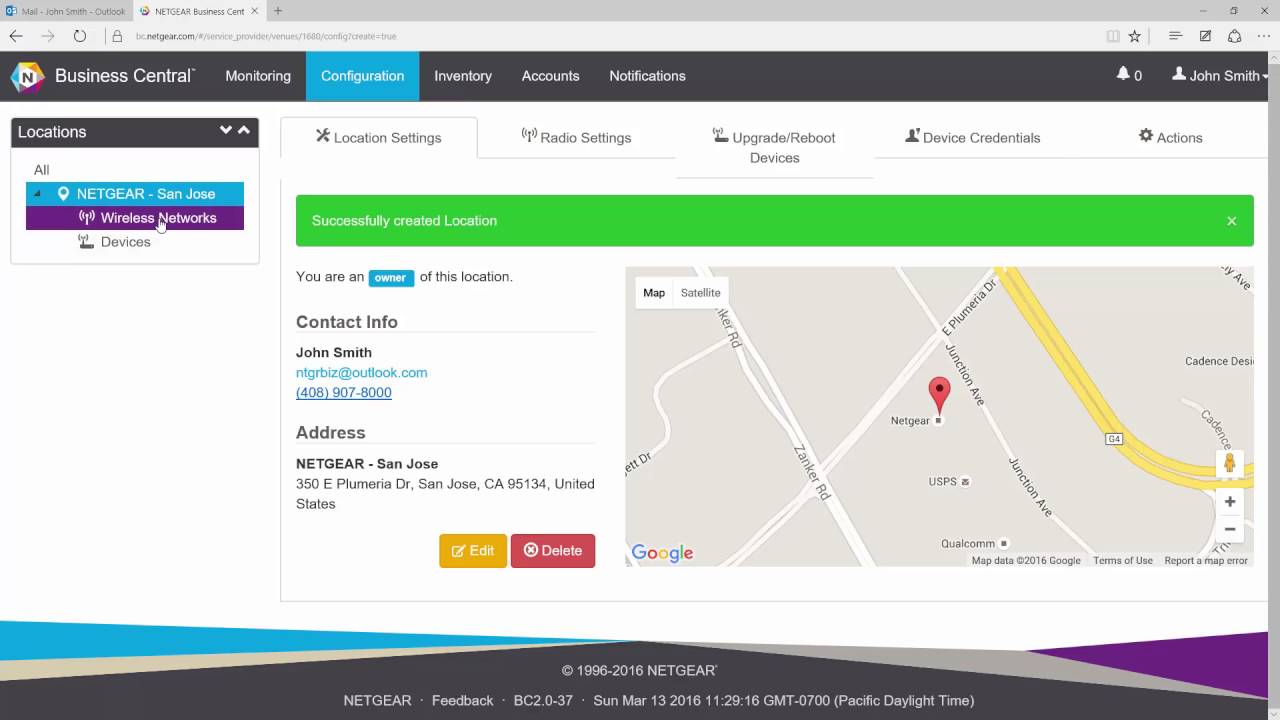Open the Configuration menu
Viewport: 1280px width, 720px height.
[362, 76]
